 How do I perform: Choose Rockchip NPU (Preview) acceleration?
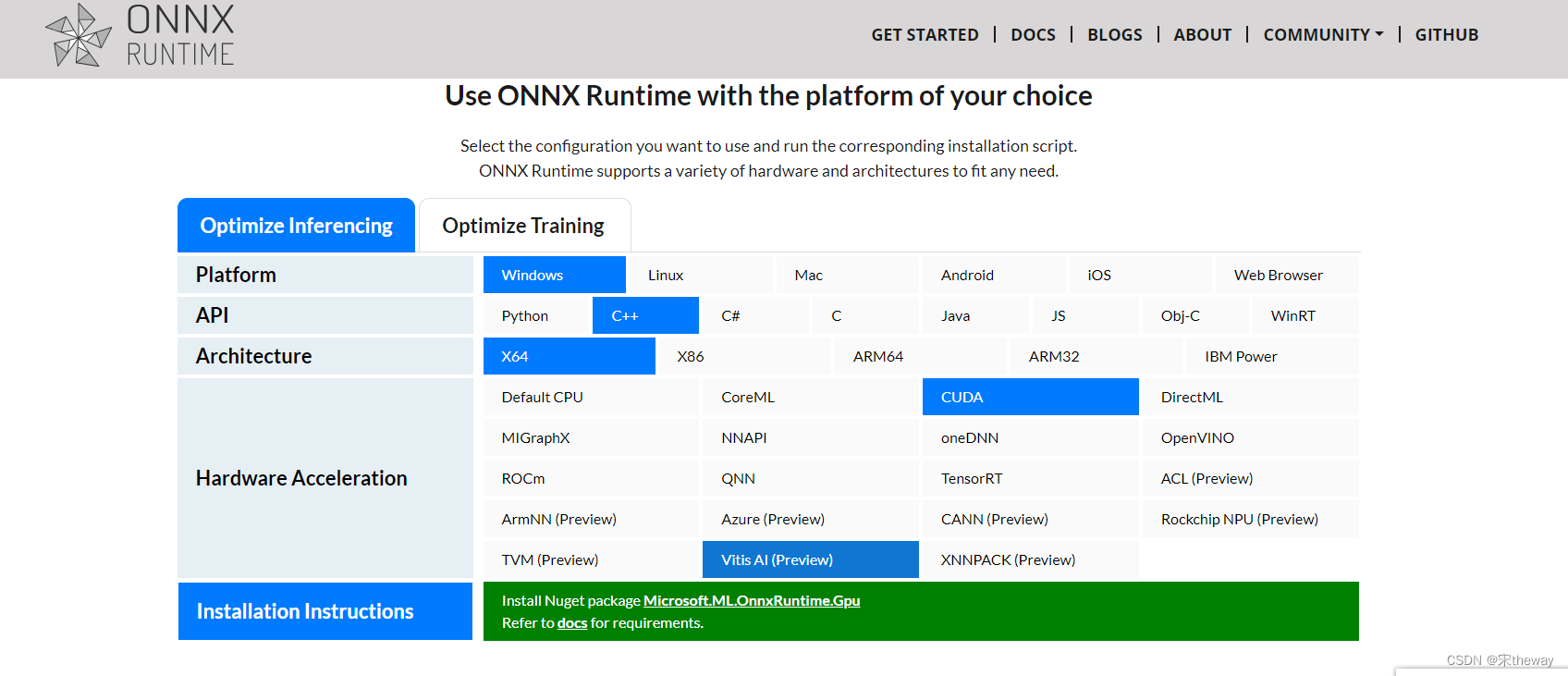[1251, 519]
